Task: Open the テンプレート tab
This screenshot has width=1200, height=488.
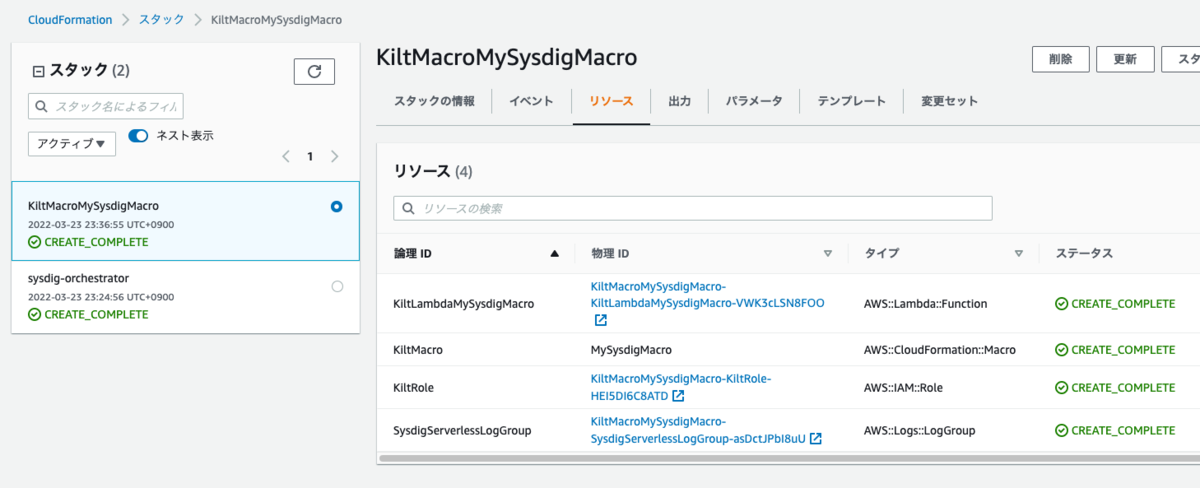Action: (x=852, y=101)
